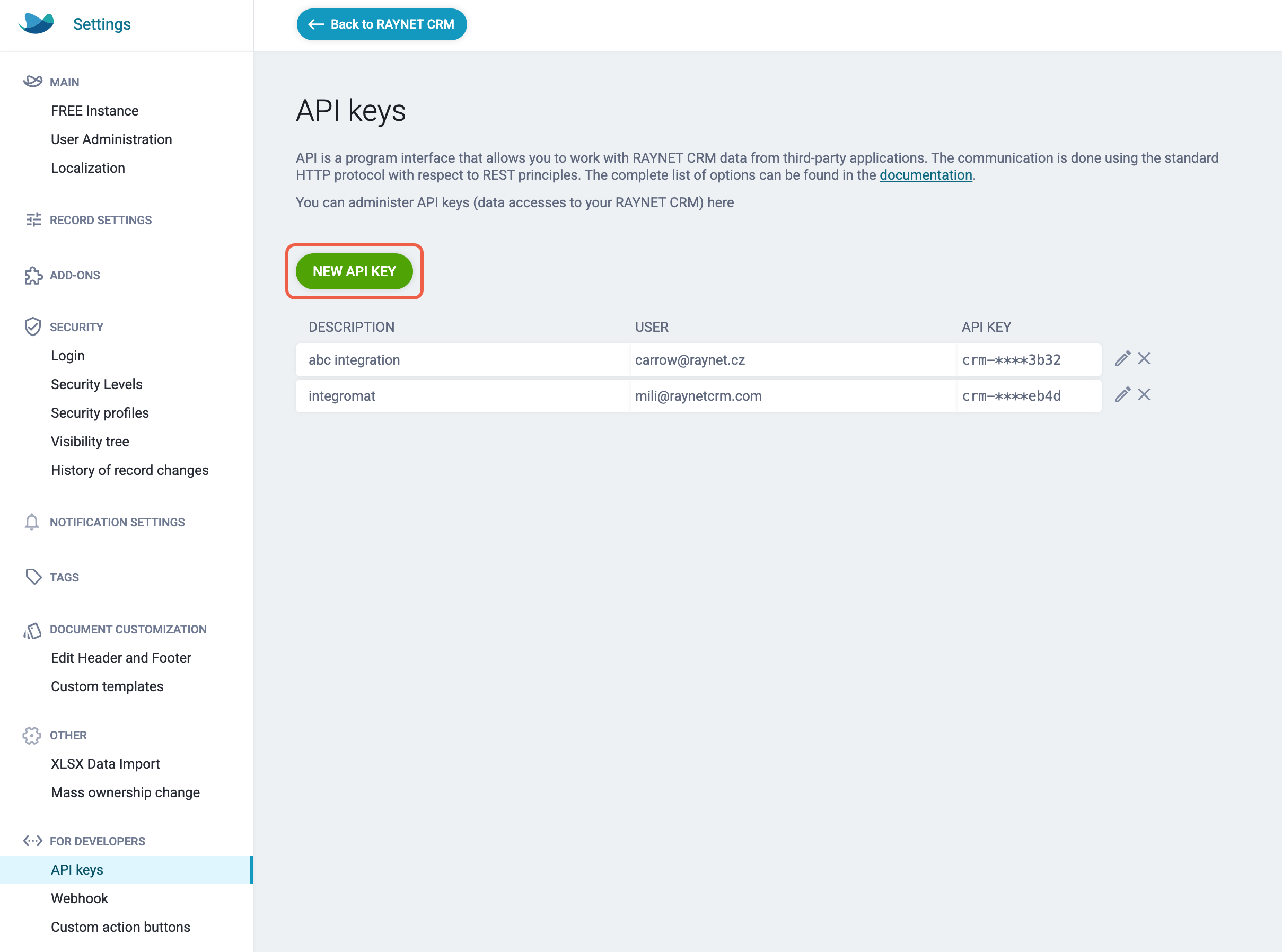Click the Other section gear icon

click(x=32, y=735)
